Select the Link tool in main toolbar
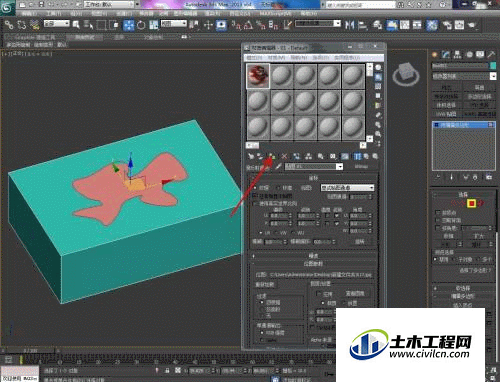Image resolution: width=500 pixels, height=382 pixels. 9,25
